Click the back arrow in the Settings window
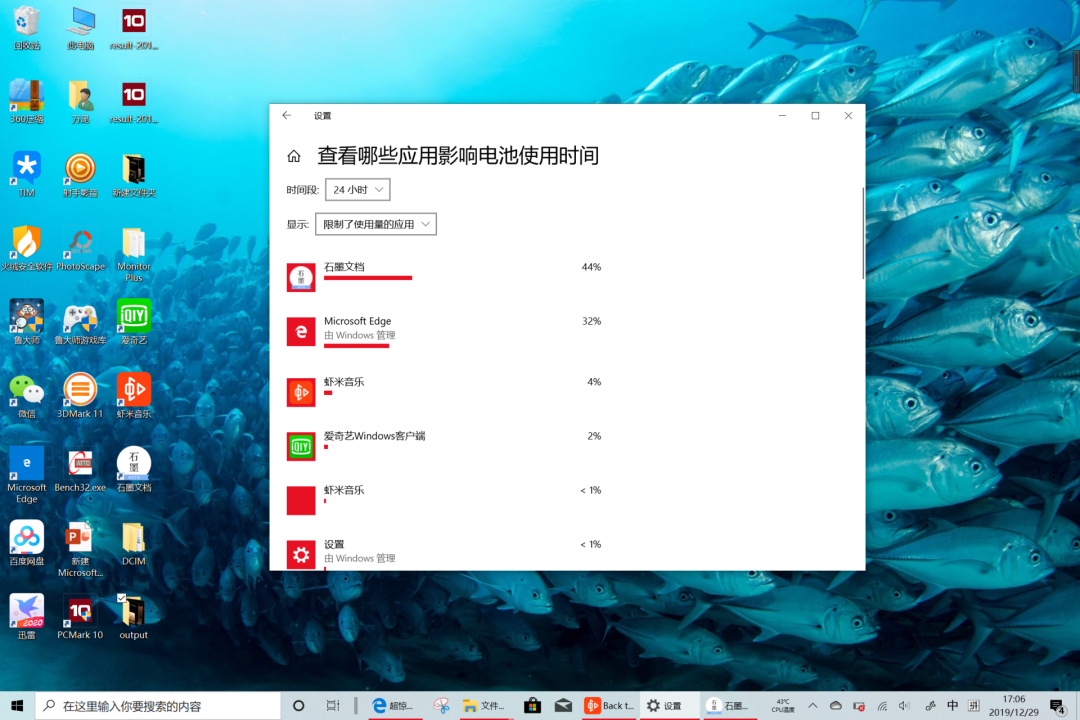Screen dimensions: 1080x720 tap(287, 116)
